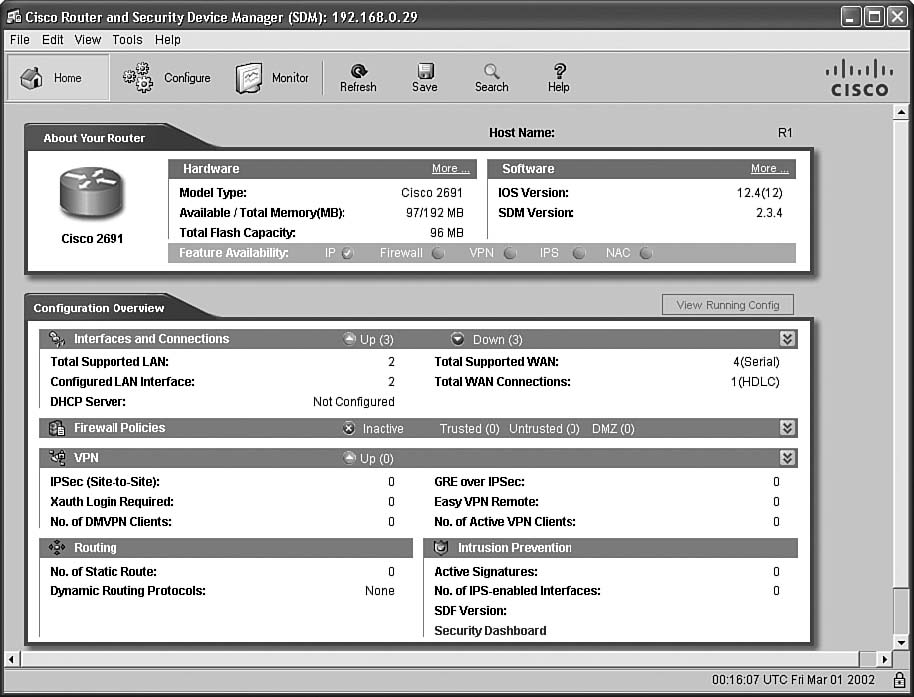Open Hardware More link
Viewport: 914px width, 697px height.
pos(451,168)
